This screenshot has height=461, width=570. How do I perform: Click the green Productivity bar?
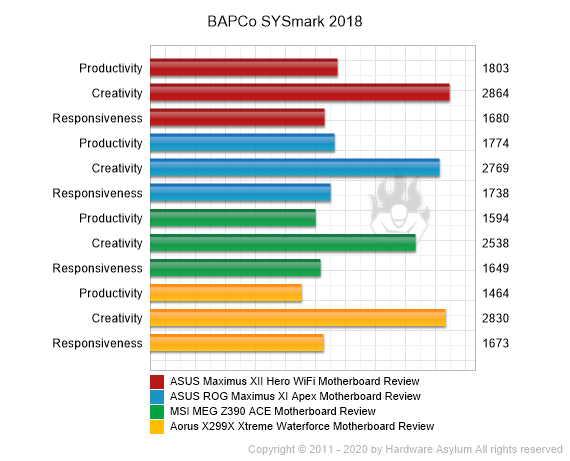coord(233,218)
